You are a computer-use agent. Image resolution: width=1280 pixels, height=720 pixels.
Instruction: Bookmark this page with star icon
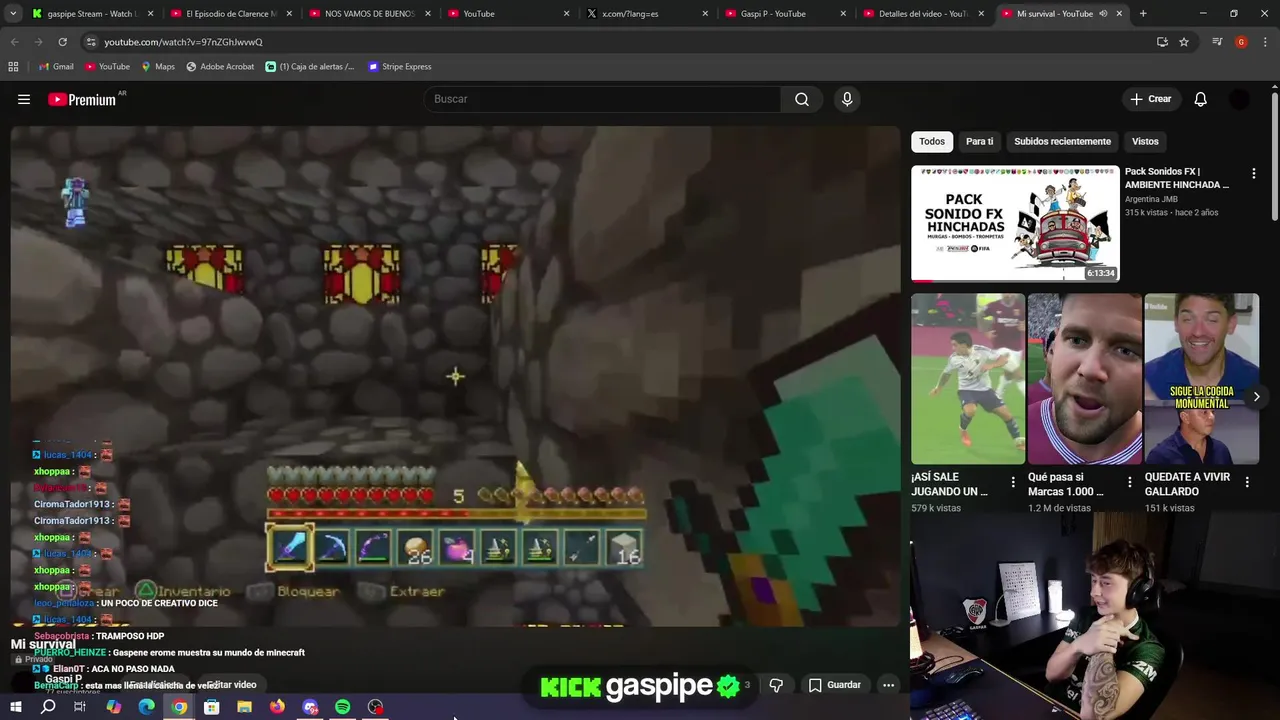pyautogui.click(x=1184, y=42)
